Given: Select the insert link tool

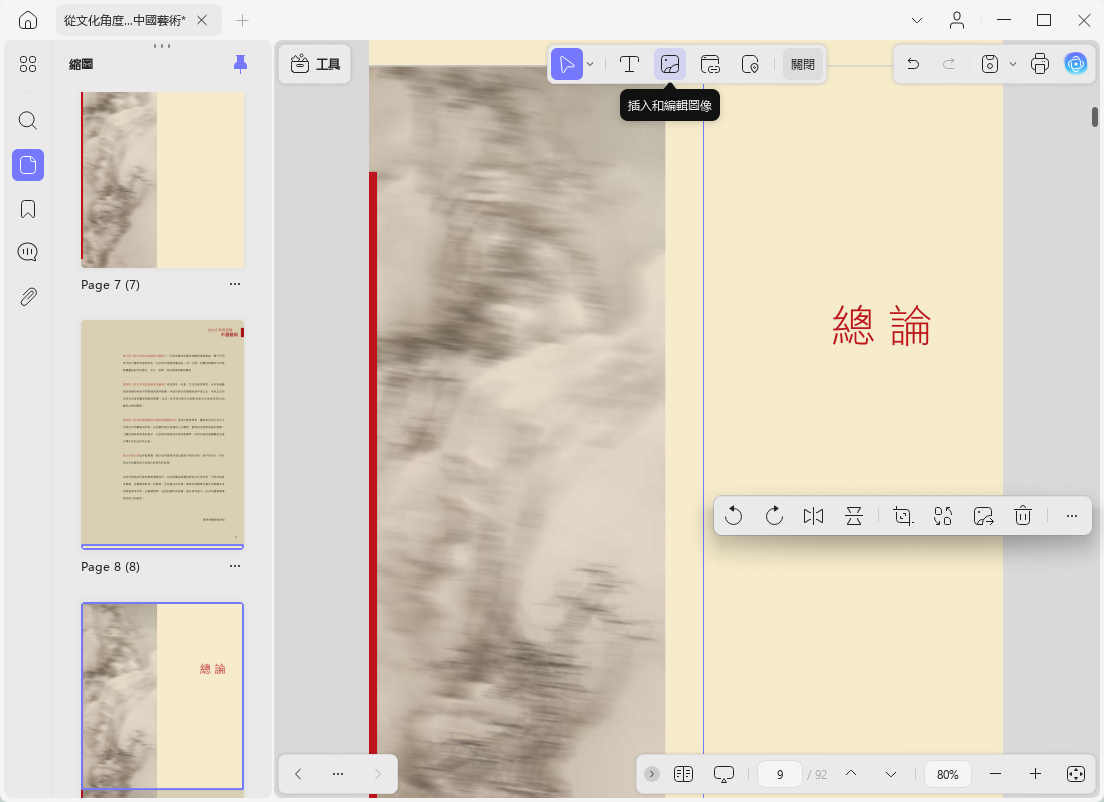Looking at the screenshot, I should click(x=710, y=64).
